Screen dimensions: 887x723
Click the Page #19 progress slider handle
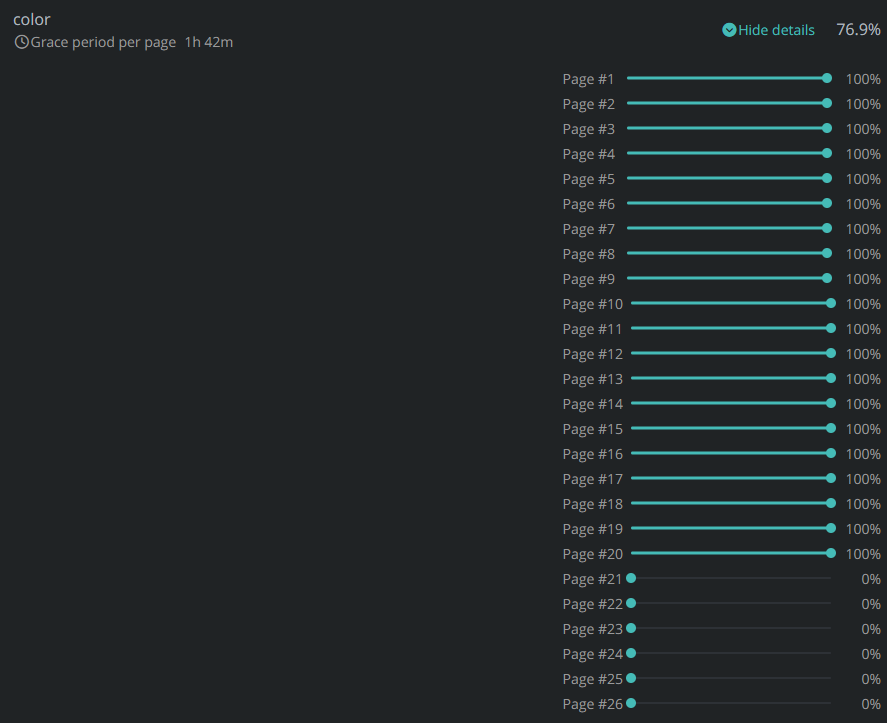click(x=830, y=528)
